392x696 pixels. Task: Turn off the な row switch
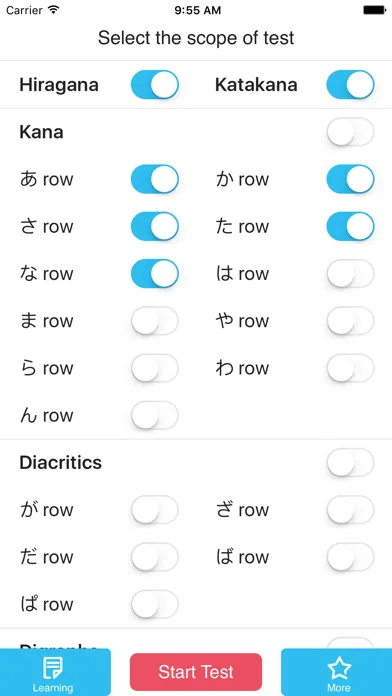[154, 273]
